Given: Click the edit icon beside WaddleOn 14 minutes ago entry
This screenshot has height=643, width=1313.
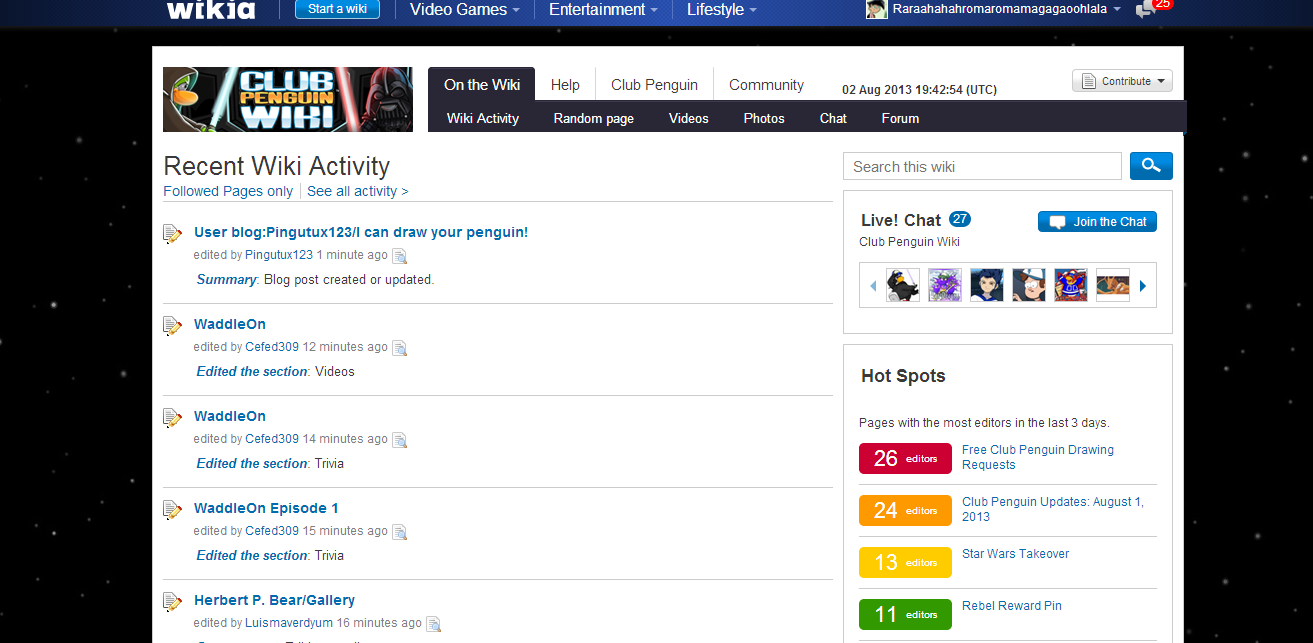Looking at the screenshot, I should (x=173, y=418).
